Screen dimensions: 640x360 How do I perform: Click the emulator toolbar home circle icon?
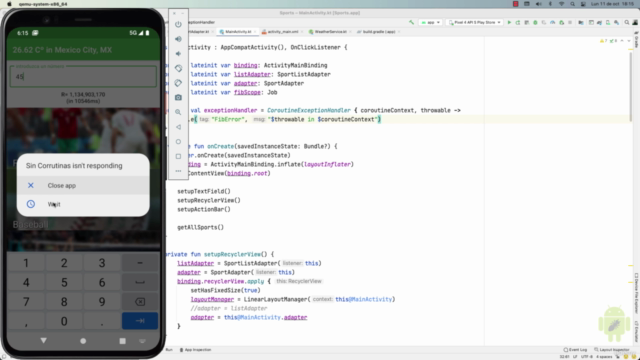(x=178, y=142)
